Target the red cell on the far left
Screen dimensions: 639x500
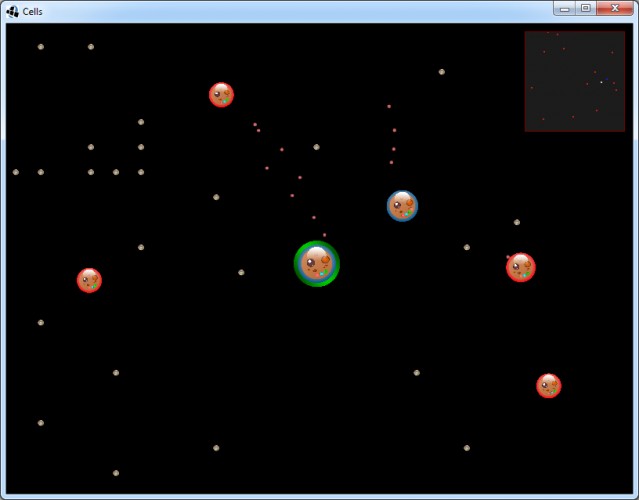click(x=89, y=280)
